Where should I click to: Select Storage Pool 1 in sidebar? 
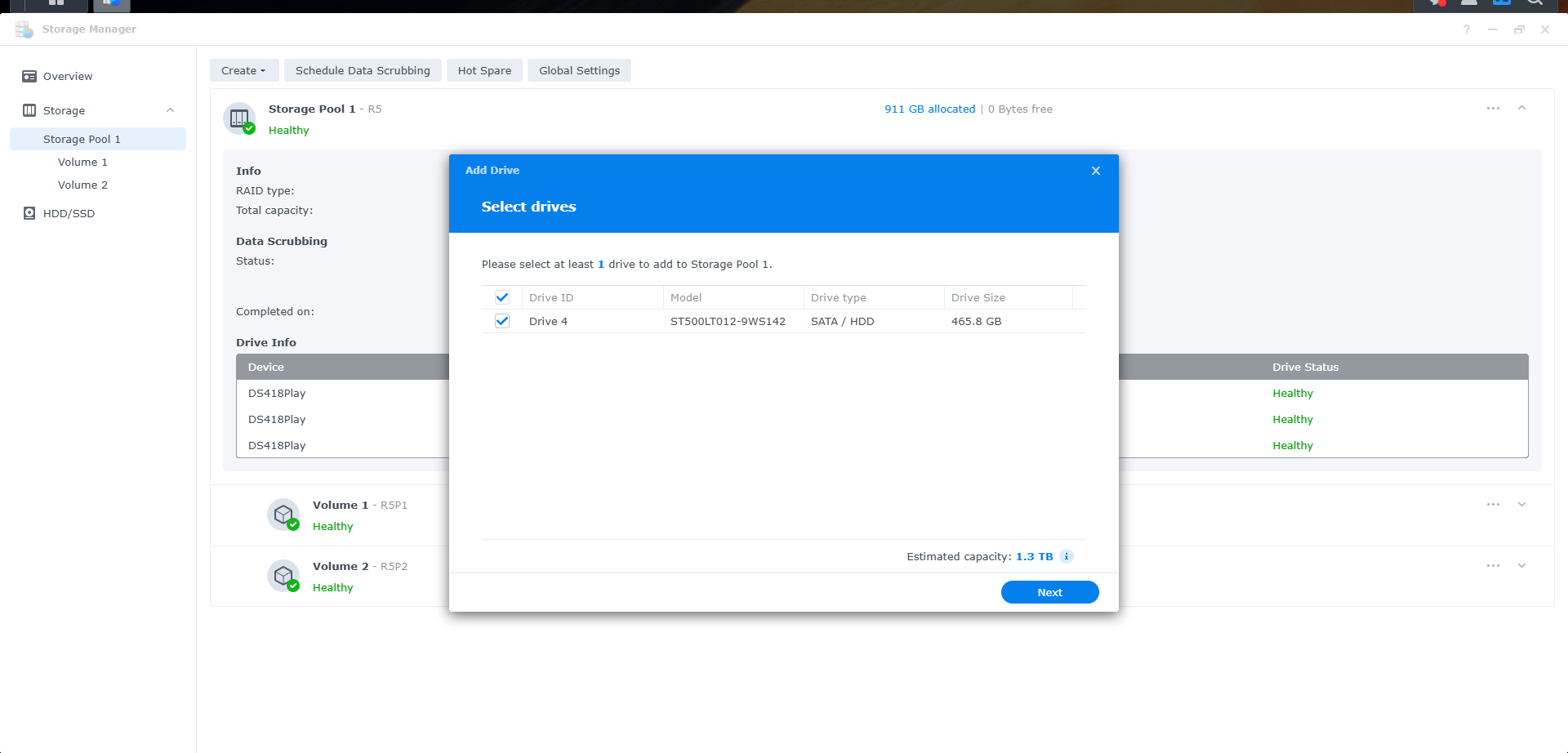click(98, 139)
